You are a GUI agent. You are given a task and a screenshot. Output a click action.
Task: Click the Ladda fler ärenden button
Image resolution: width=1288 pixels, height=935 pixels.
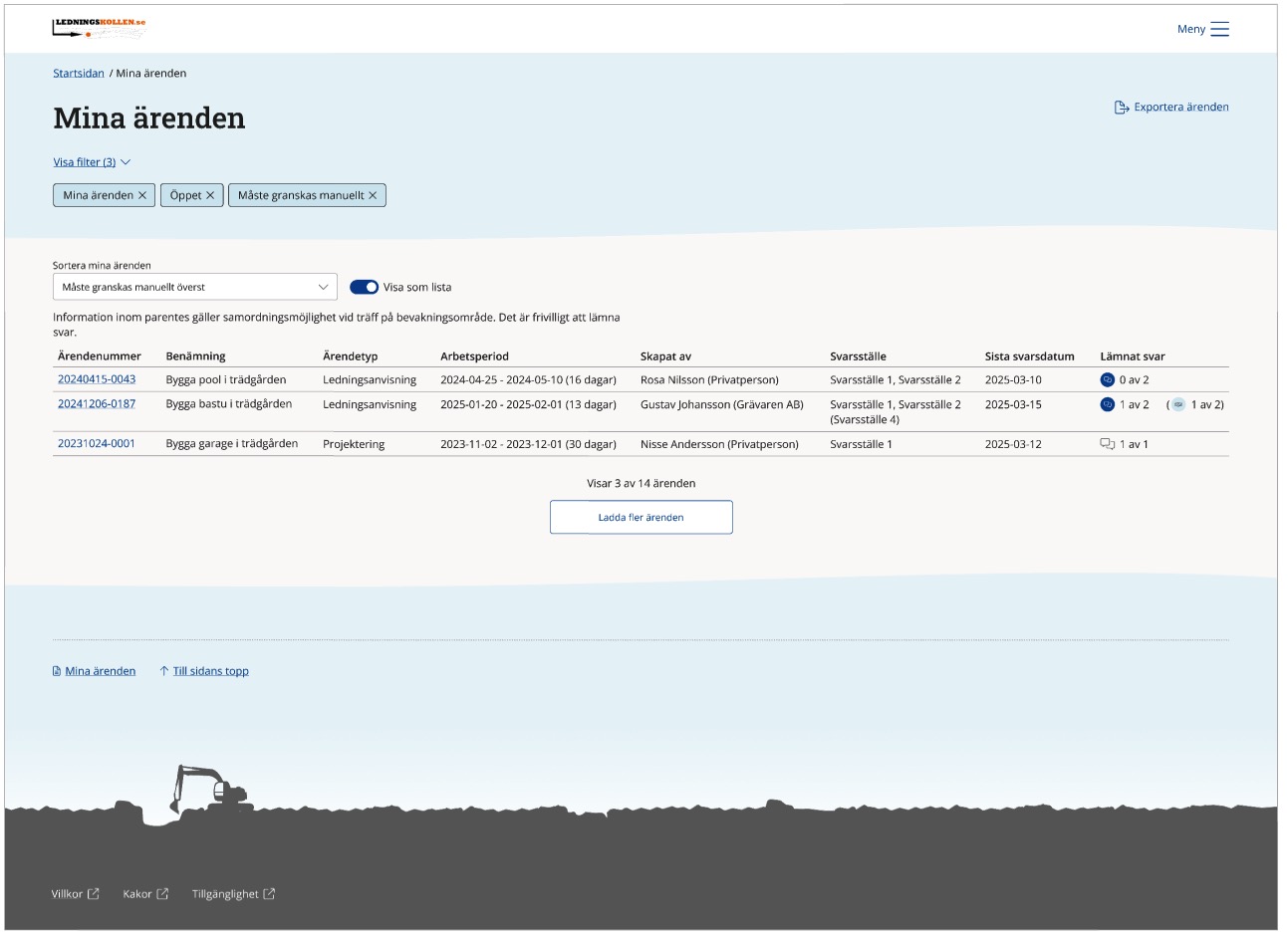point(642,517)
